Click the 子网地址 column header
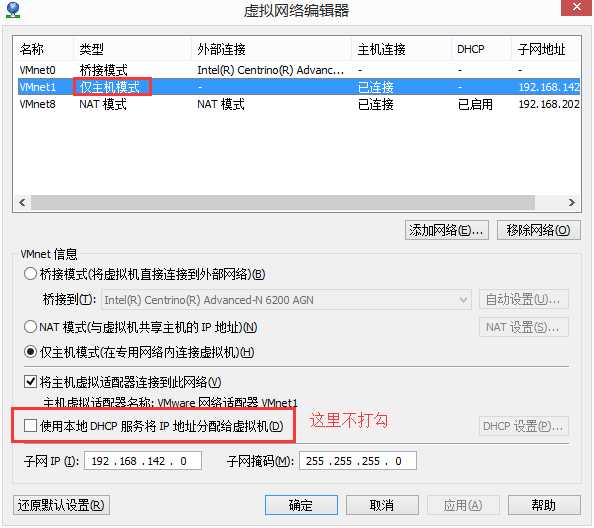 pyautogui.click(x=546, y=49)
